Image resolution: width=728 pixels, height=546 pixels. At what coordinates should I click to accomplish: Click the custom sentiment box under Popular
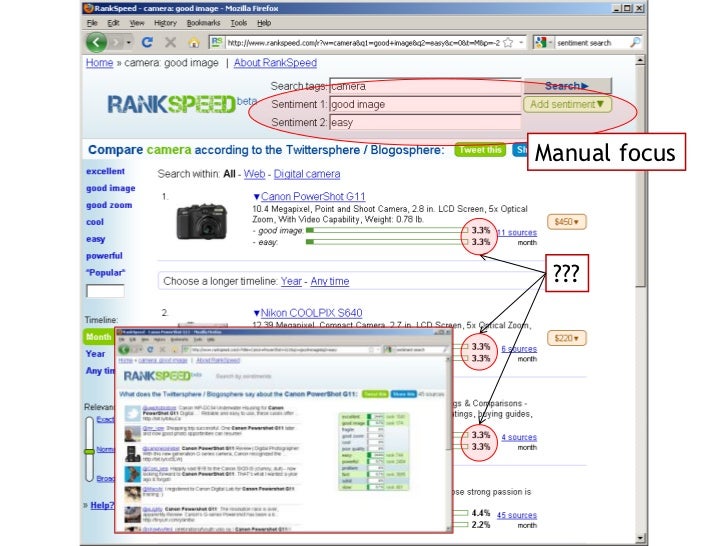pos(105,291)
